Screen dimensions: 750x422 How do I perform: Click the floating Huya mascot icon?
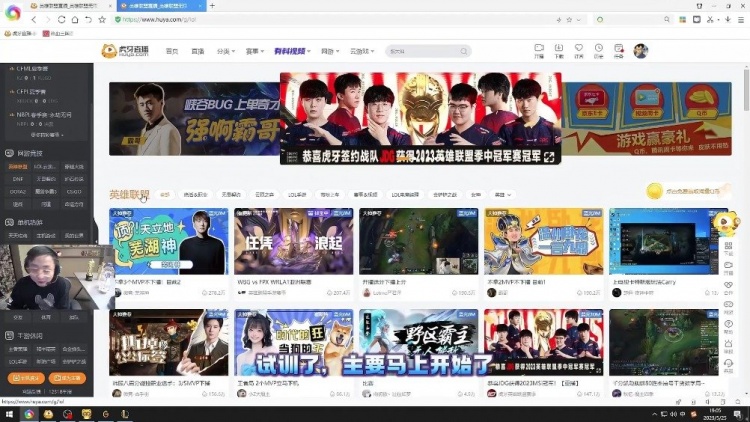tap(725, 223)
